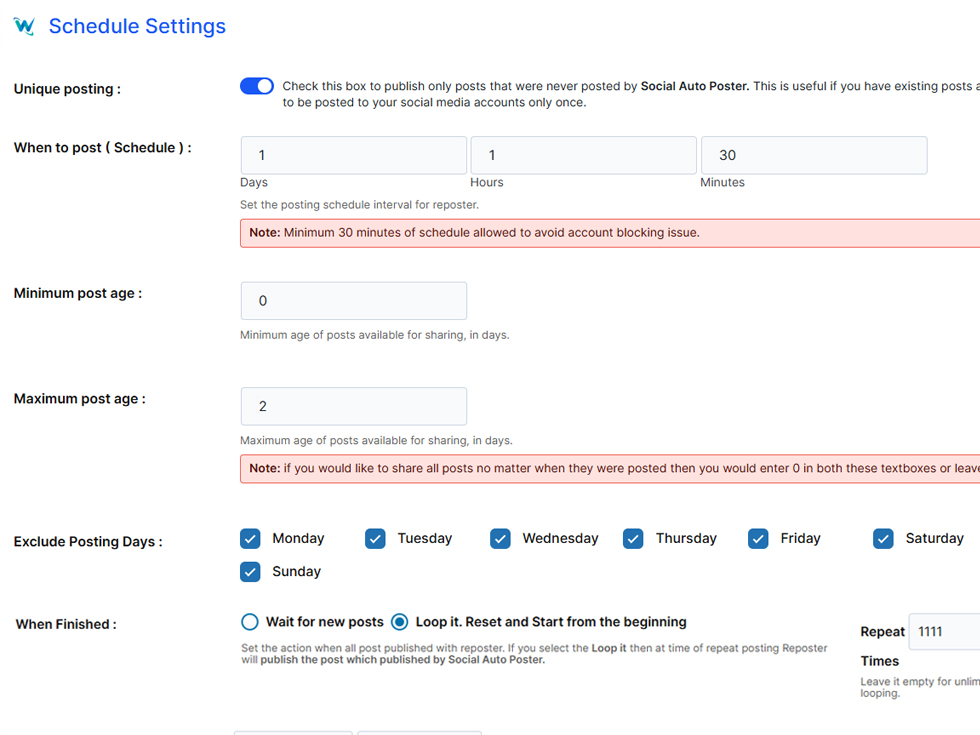Focus the Maximum post age field
The height and width of the screenshot is (735, 980).
[x=353, y=406]
